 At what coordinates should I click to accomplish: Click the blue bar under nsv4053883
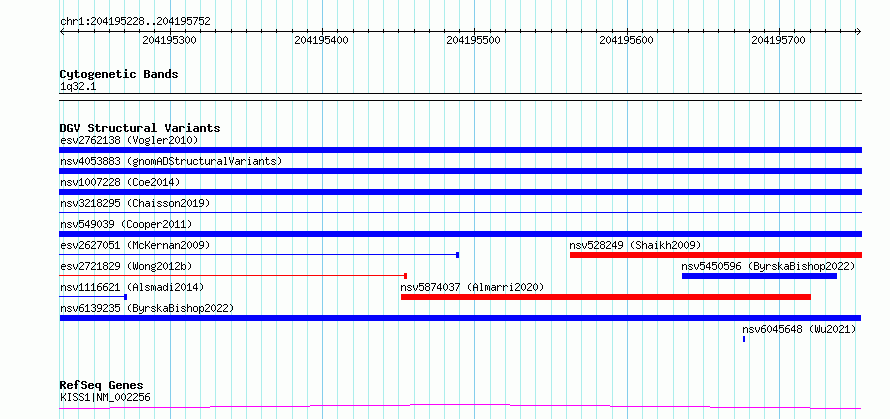pos(460,171)
